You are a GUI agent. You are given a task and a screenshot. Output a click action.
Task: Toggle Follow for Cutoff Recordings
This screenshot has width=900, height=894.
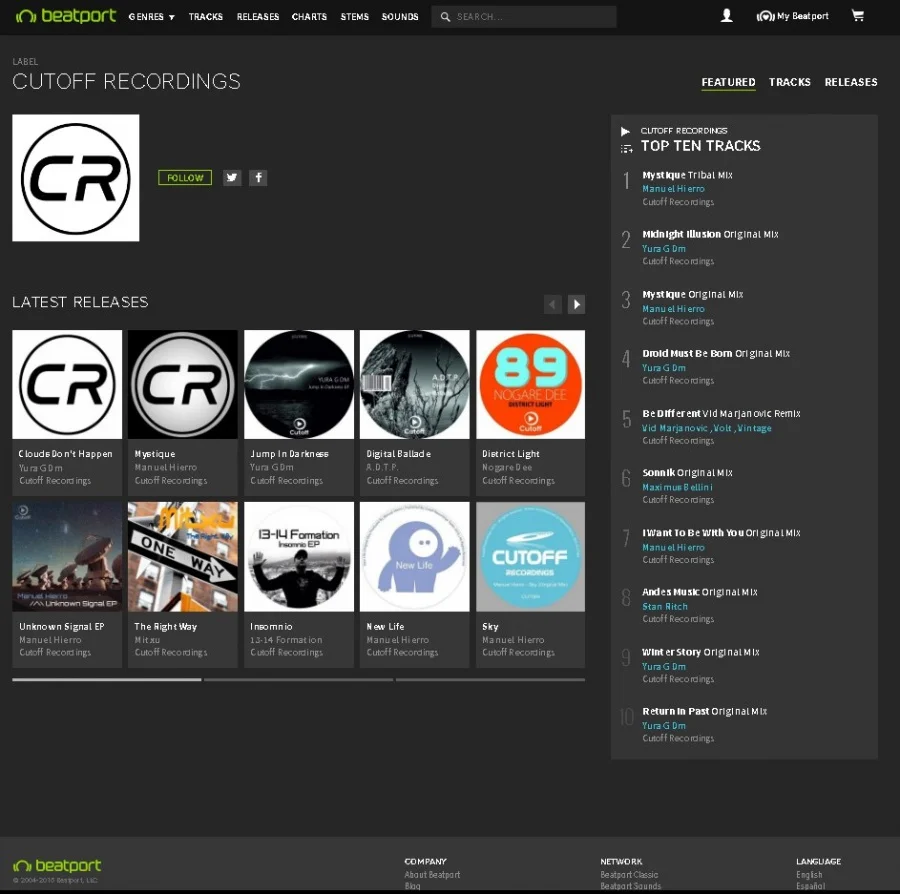point(185,178)
